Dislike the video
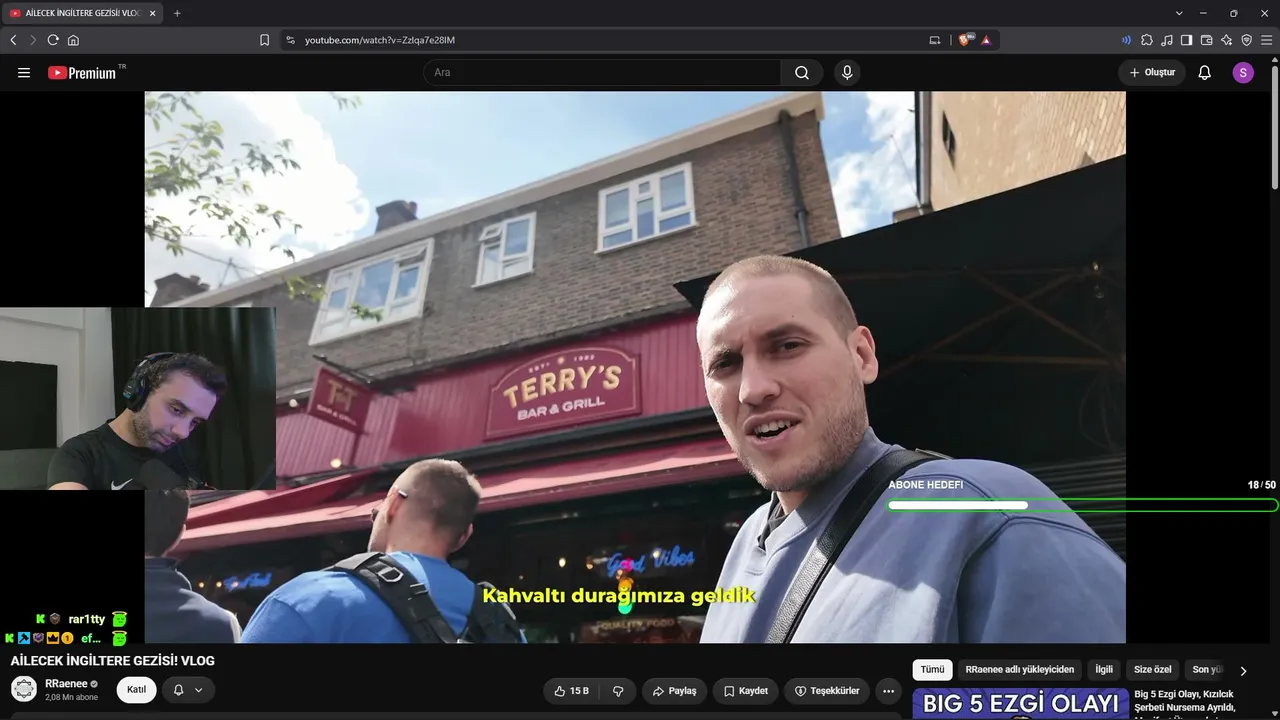The width and height of the screenshot is (1280, 720). tap(618, 691)
